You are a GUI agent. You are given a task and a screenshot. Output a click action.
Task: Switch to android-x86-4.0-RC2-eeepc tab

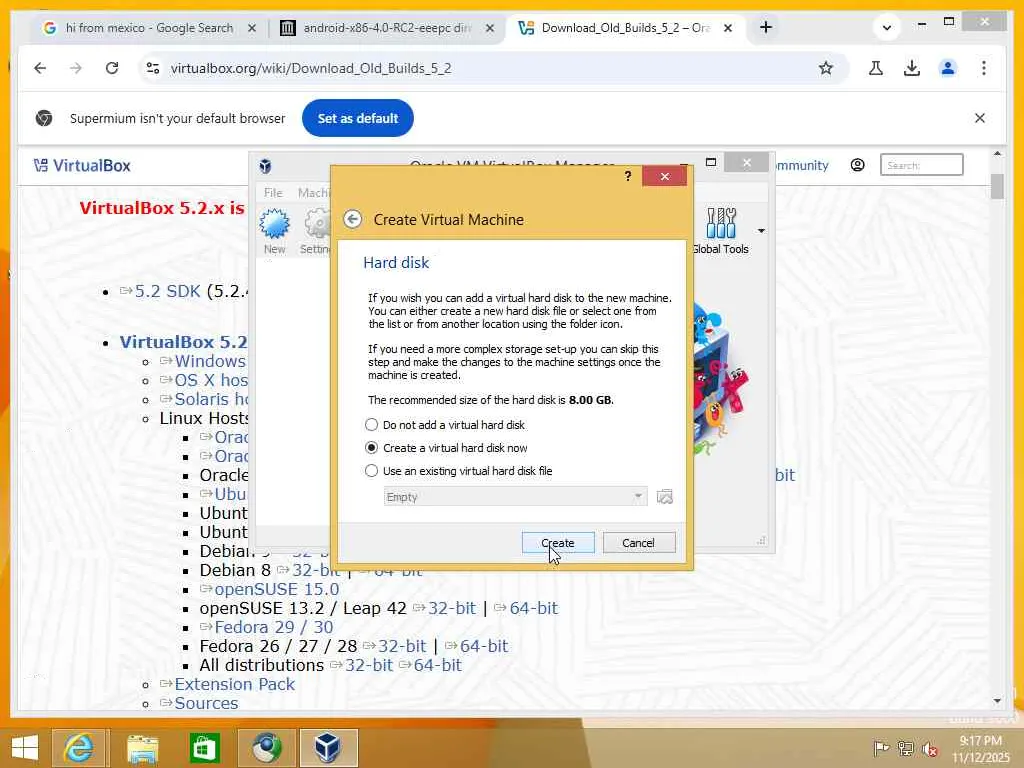point(387,28)
